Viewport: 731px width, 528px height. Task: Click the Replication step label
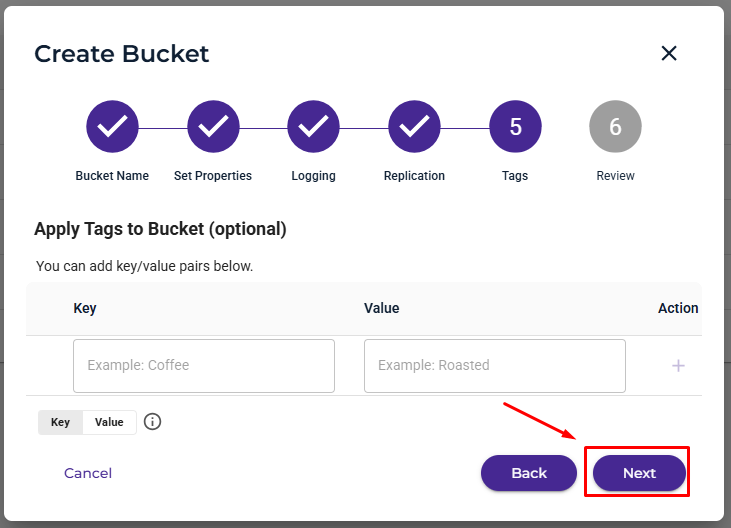[414, 176]
